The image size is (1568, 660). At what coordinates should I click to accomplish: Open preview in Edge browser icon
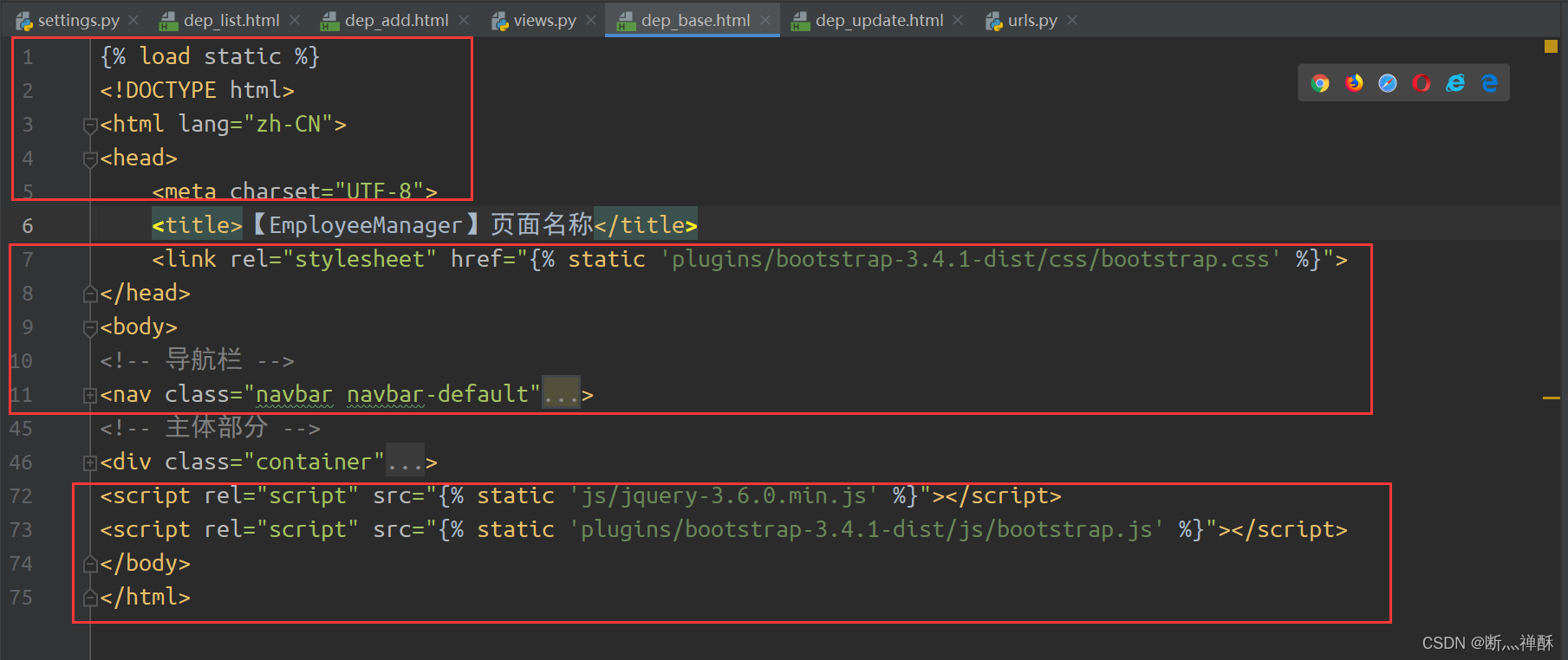[1489, 83]
